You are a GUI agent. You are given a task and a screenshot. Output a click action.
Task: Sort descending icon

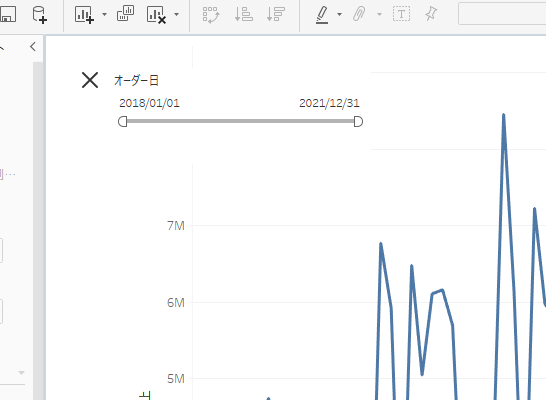click(276, 15)
